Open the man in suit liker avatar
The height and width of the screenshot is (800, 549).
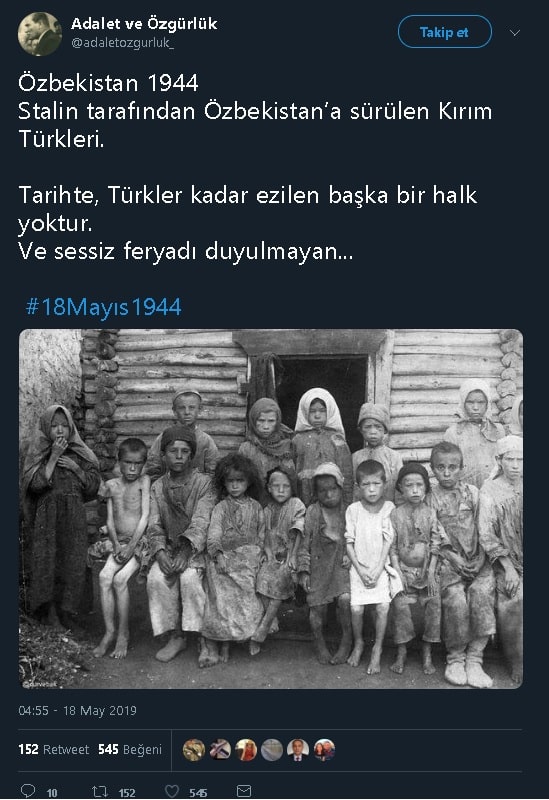tap(298, 750)
